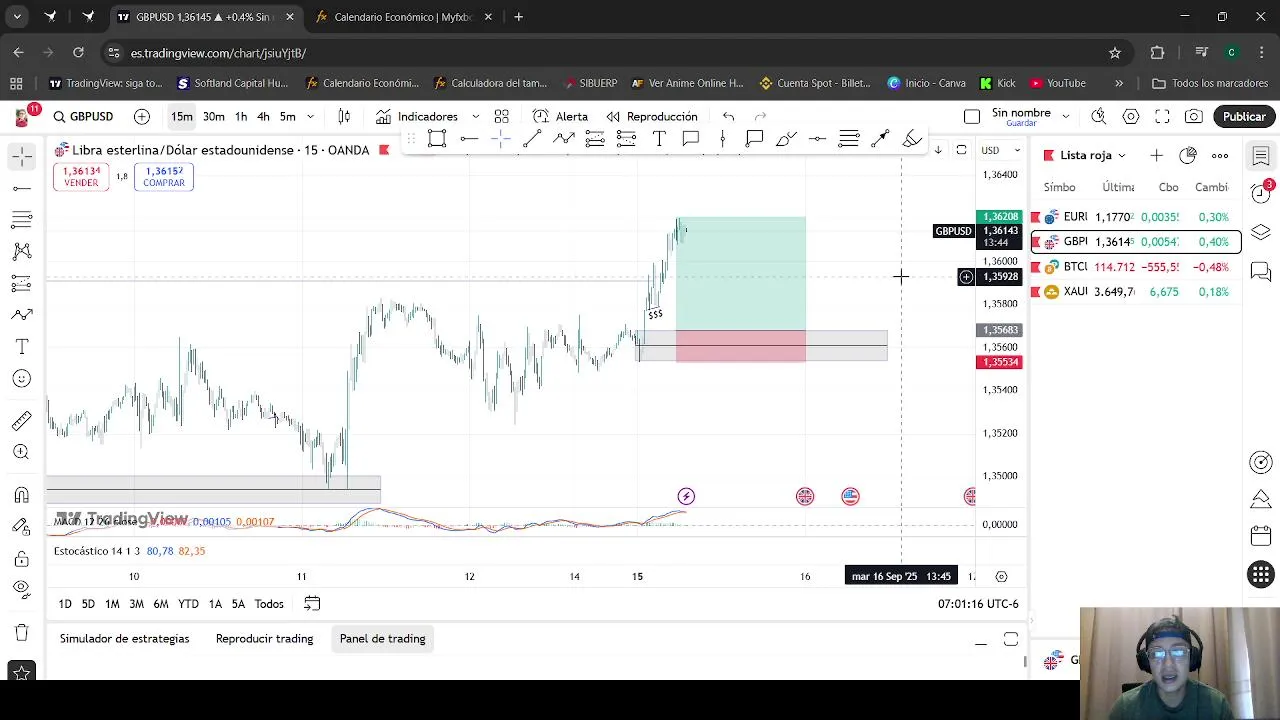Select the brush drawing tool in left toolbar
1280x720 pixels.
pos(21,316)
